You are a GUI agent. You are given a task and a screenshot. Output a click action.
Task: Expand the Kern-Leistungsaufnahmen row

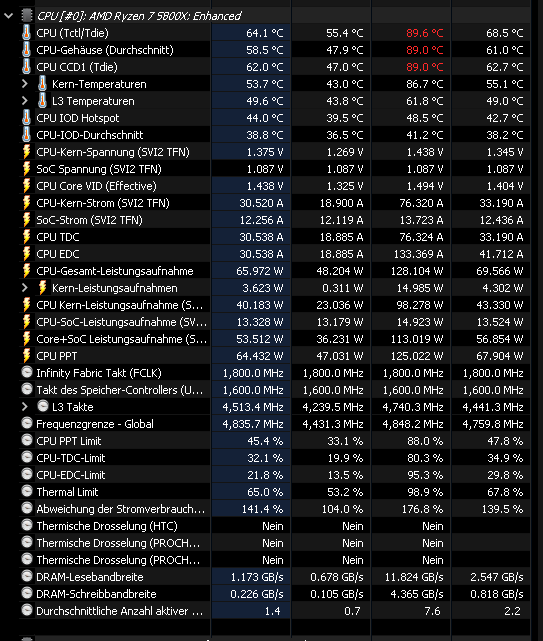pos(25,288)
